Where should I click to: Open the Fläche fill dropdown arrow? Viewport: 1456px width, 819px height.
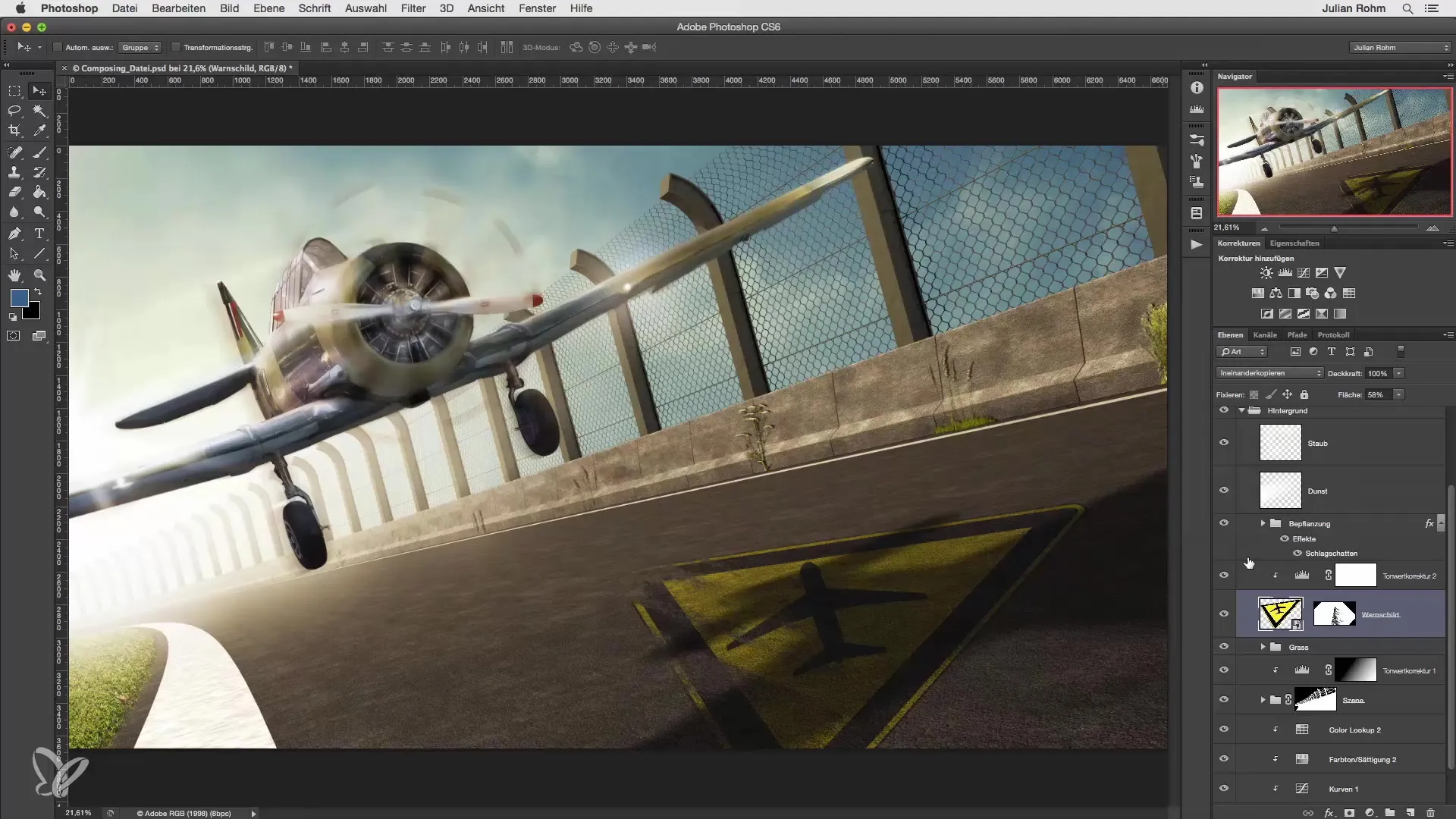pos(1399,394)
